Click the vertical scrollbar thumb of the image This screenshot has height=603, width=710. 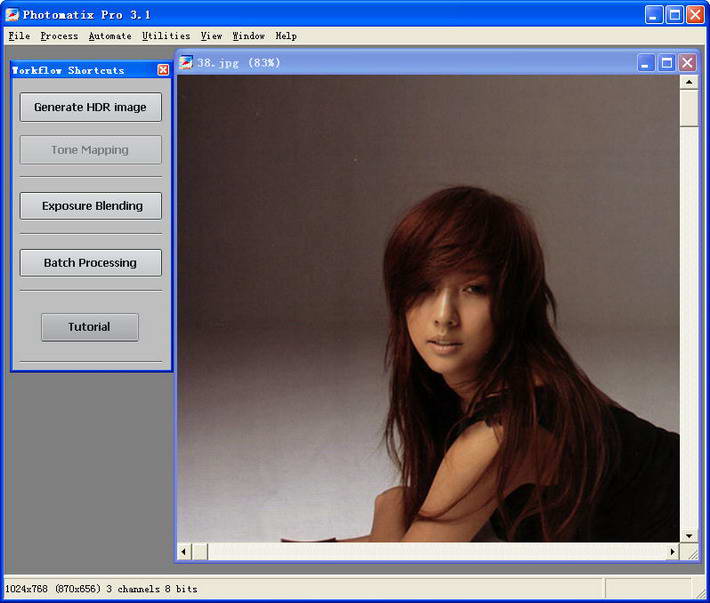click(688, 108)
